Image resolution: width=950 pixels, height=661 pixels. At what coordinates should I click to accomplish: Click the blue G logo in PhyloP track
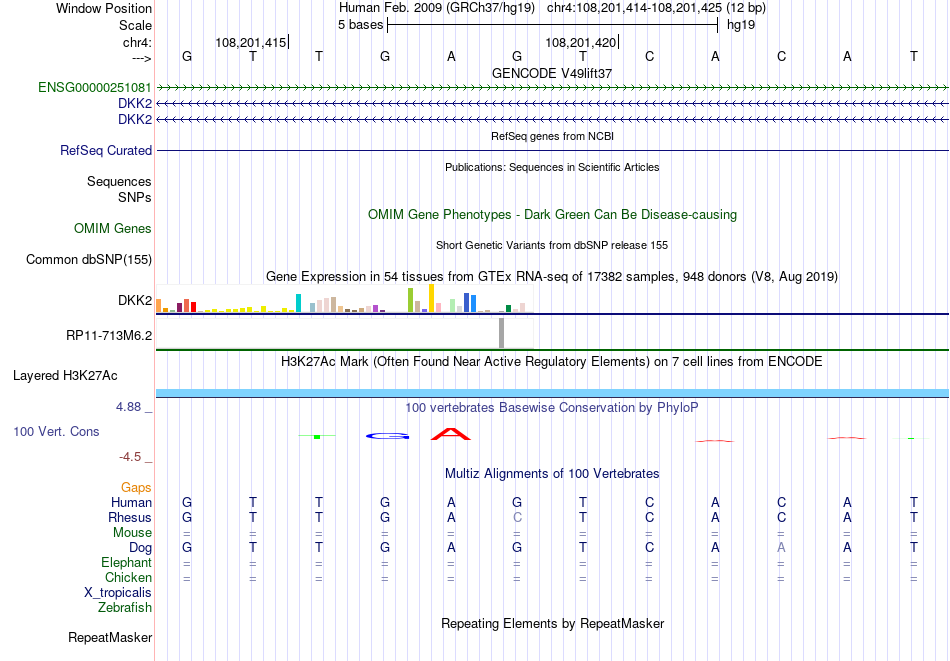[388, 436]
